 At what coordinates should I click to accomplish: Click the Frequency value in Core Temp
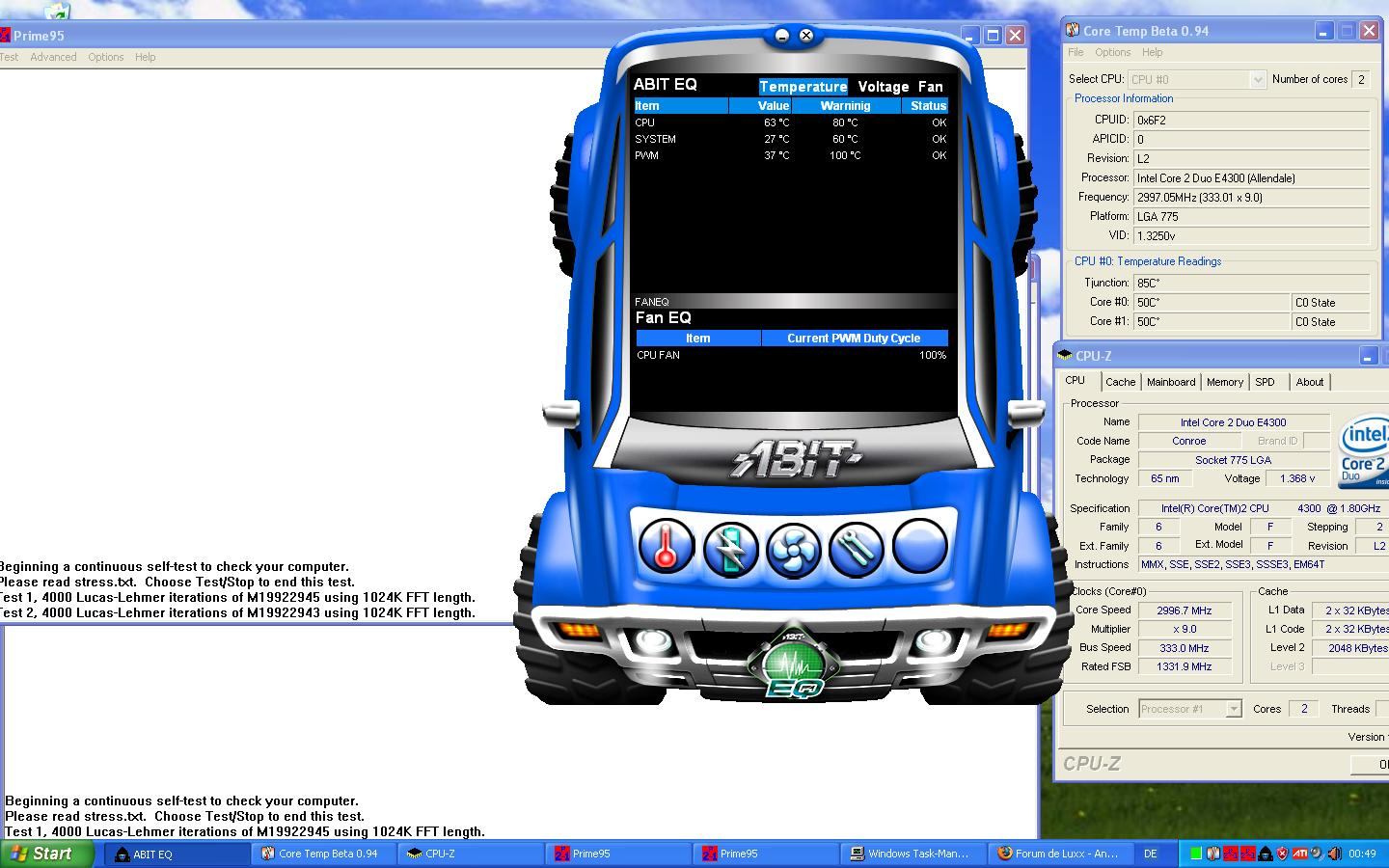[1251, 198]
